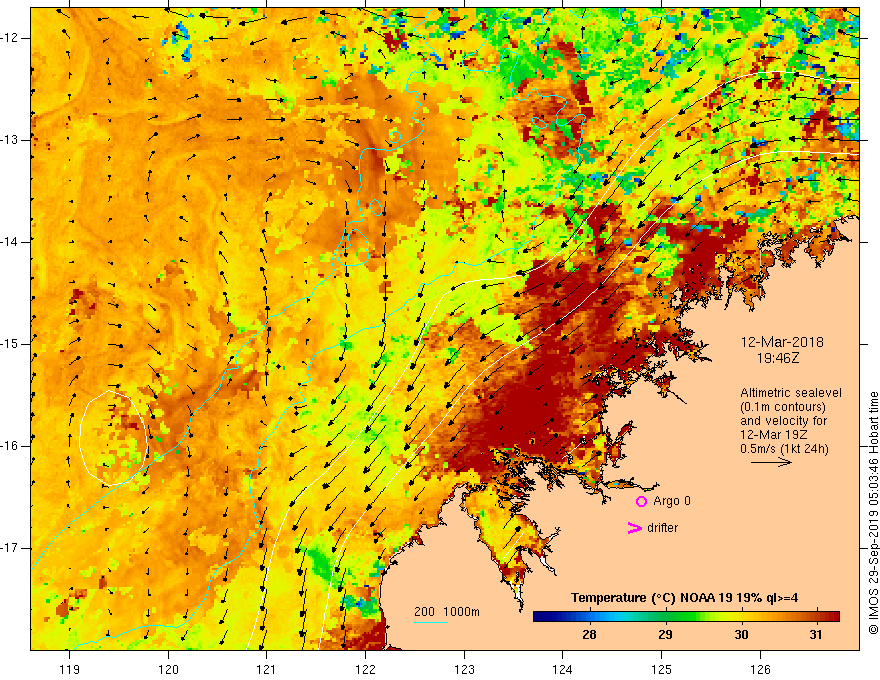
Task: Click the 0.5m/s velocity scale arrow
Action: 771,462
